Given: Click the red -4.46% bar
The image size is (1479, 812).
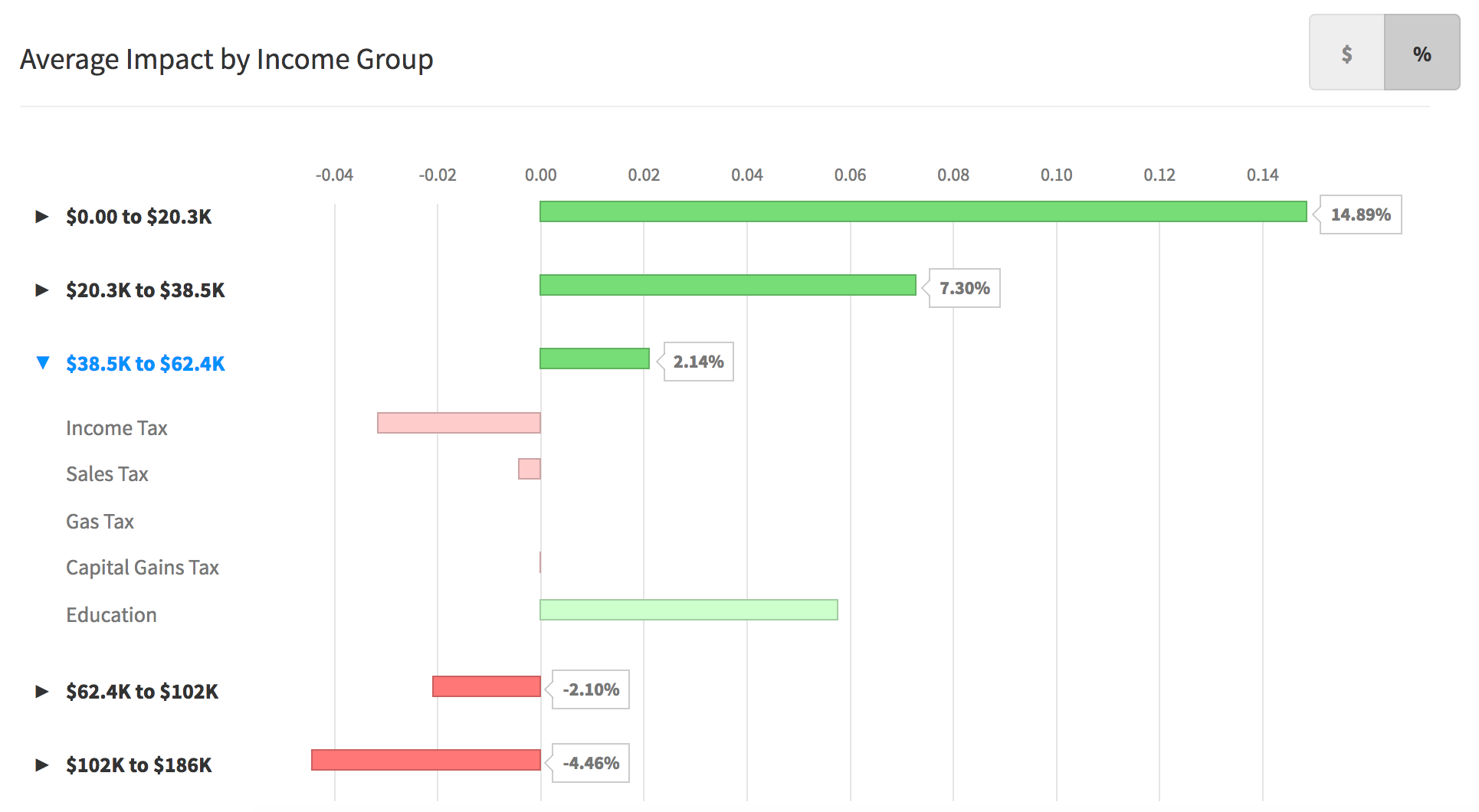Looking at the screenshot, I should click(425, 760).
